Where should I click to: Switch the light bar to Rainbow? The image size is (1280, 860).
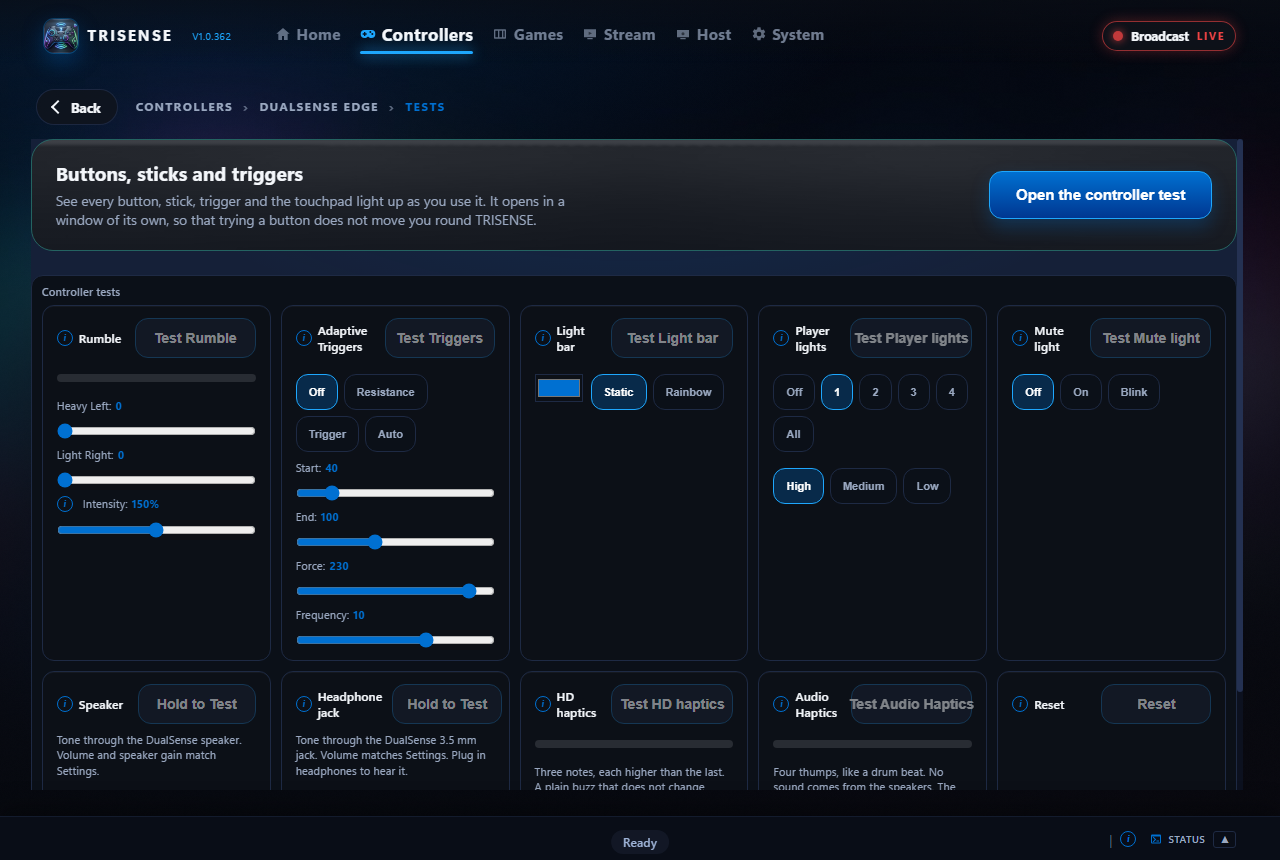click(689, 392)
